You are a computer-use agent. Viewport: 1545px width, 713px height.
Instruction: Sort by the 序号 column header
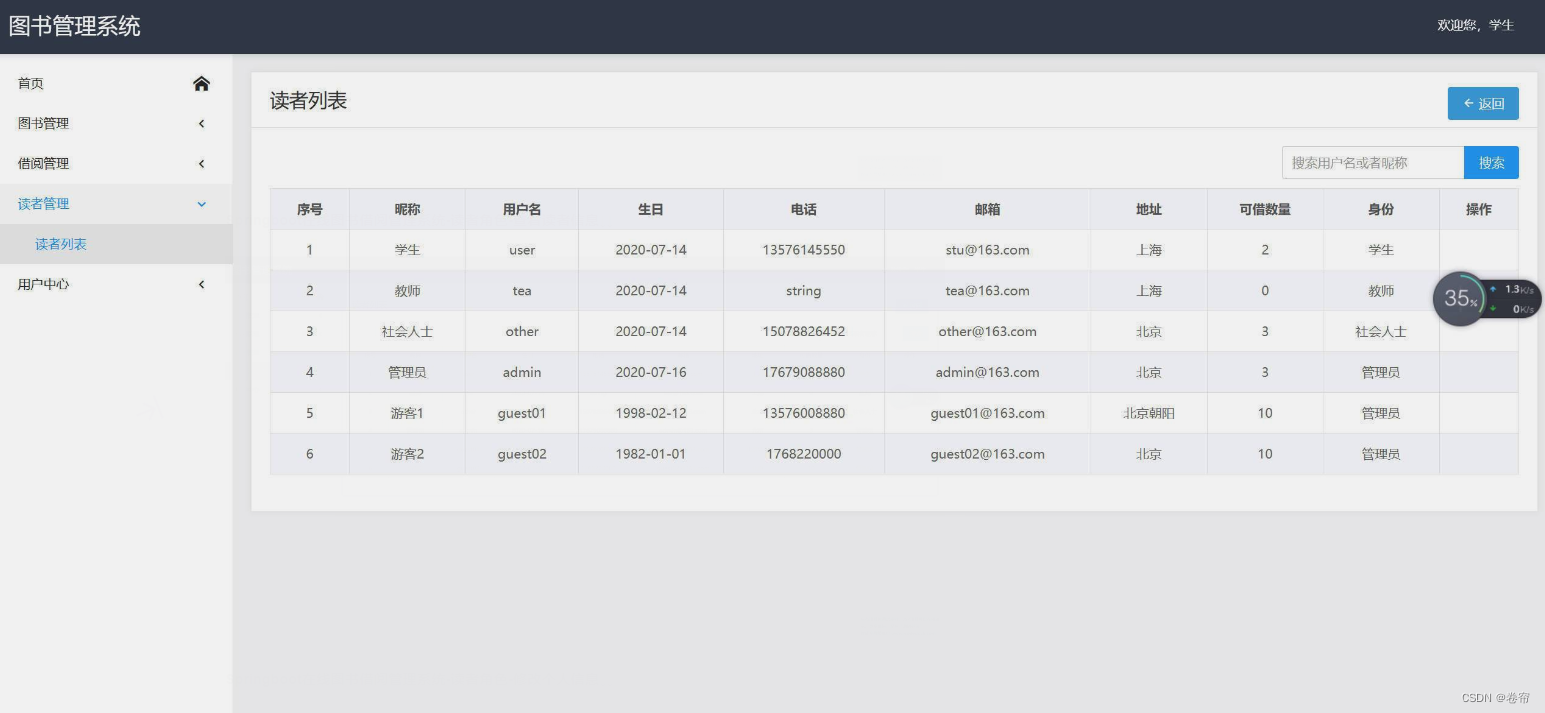(x=309, y=209)
